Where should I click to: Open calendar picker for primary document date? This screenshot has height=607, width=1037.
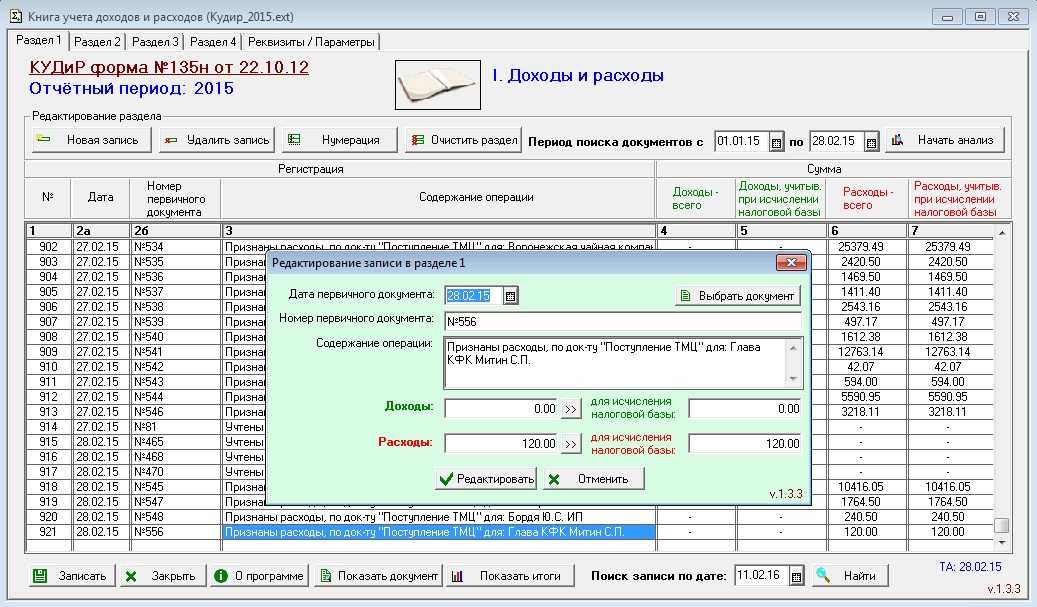coord(511,296)
